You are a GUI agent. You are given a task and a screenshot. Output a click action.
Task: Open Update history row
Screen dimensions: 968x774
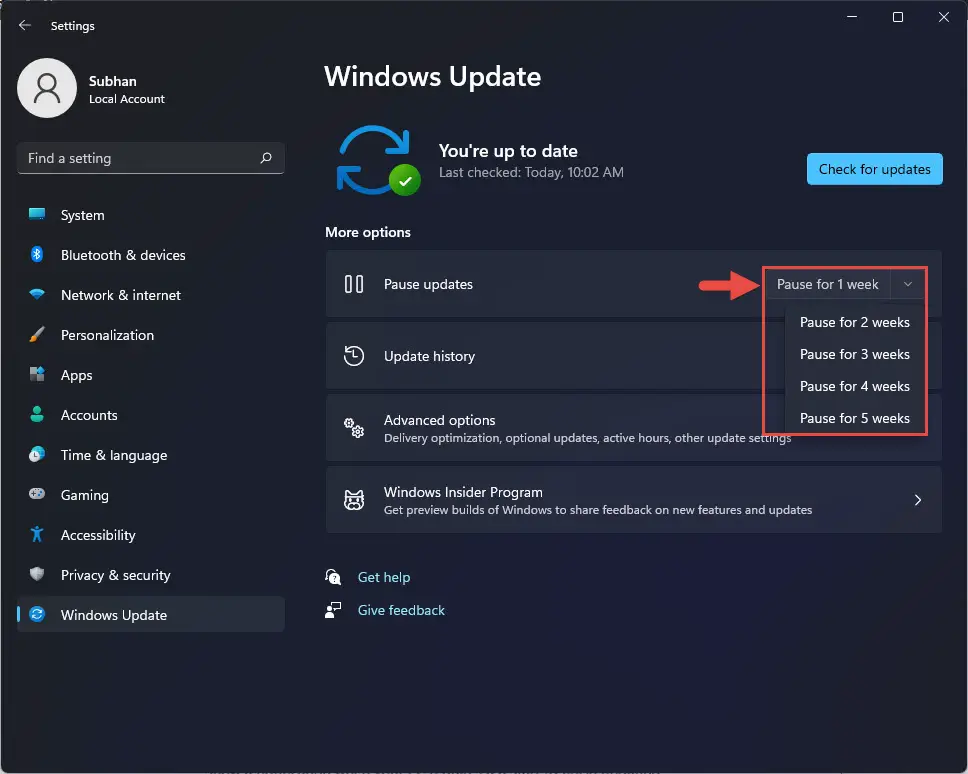633,356
